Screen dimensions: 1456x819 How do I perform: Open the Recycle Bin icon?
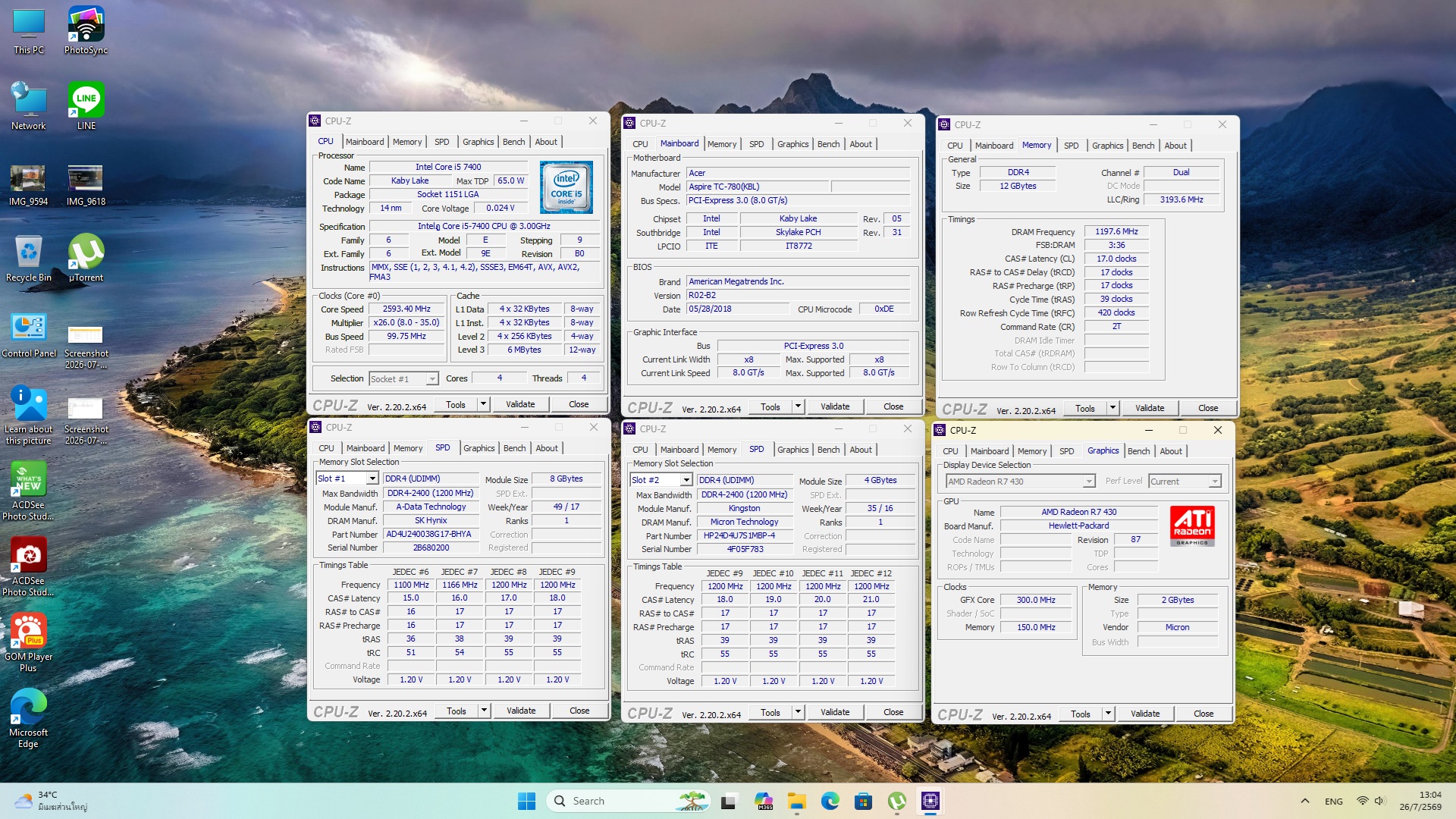click(x=29, y=259)
